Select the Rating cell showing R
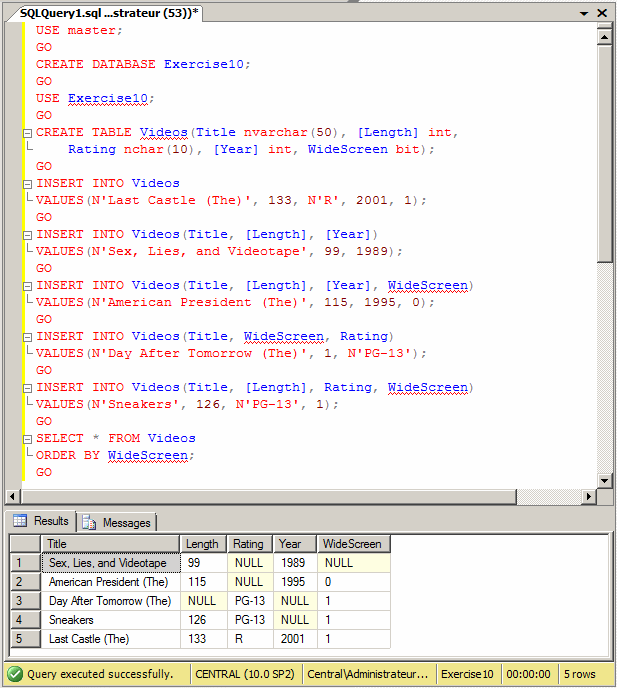617x688 pixels. coord(251,638)
